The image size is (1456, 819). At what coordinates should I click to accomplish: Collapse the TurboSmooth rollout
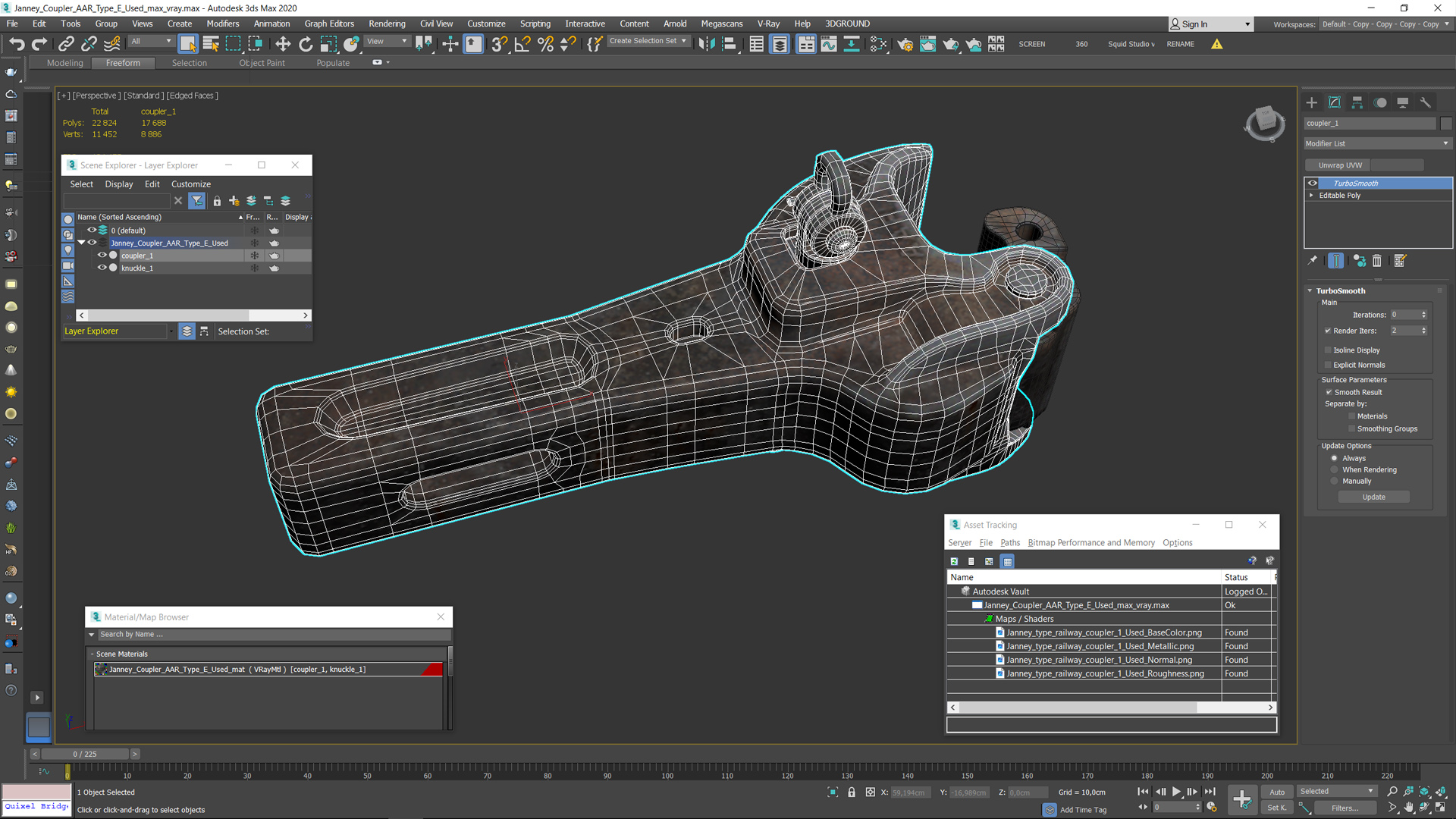1310,290
